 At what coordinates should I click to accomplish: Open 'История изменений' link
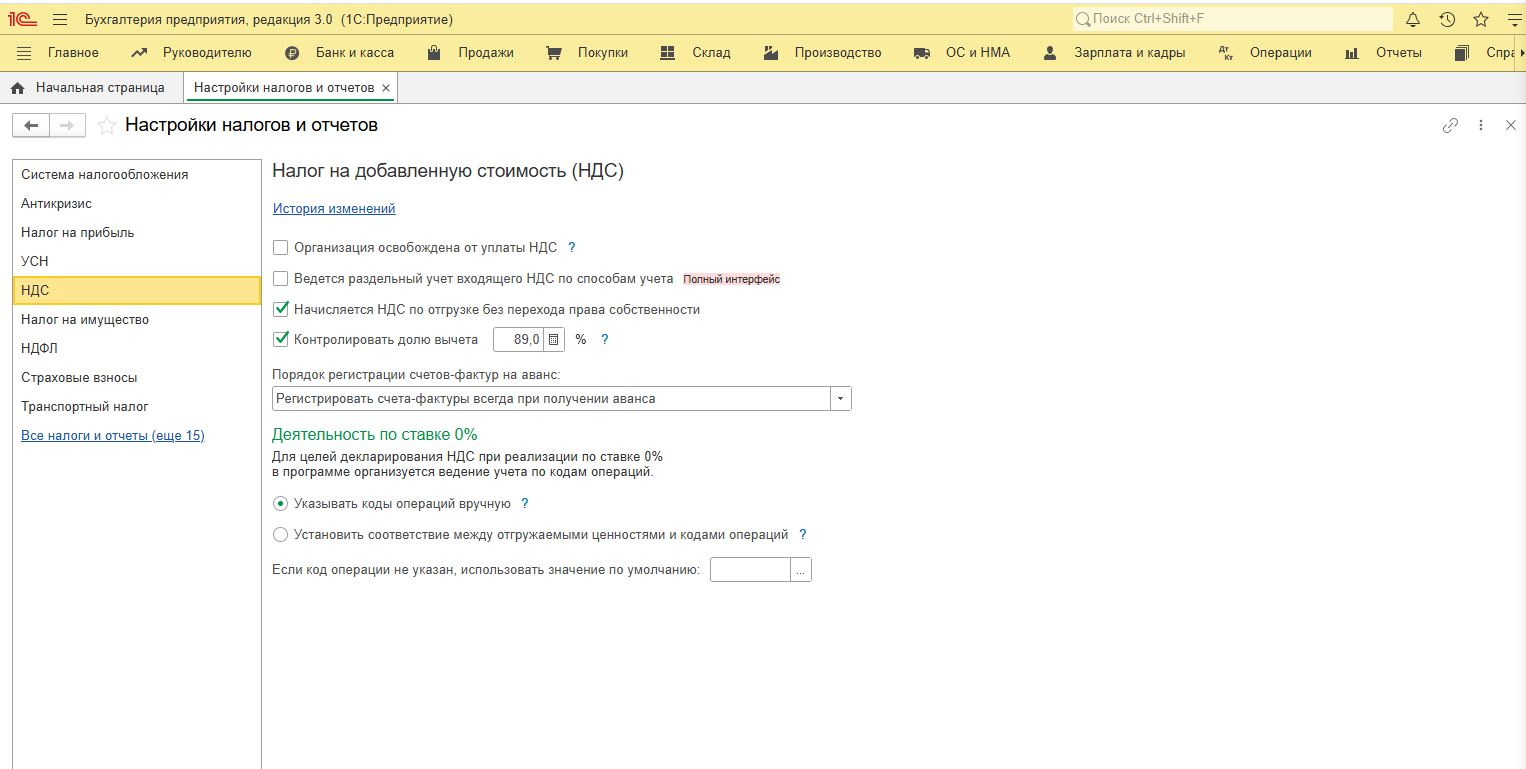pyautogui.click(x=334, y=209)
